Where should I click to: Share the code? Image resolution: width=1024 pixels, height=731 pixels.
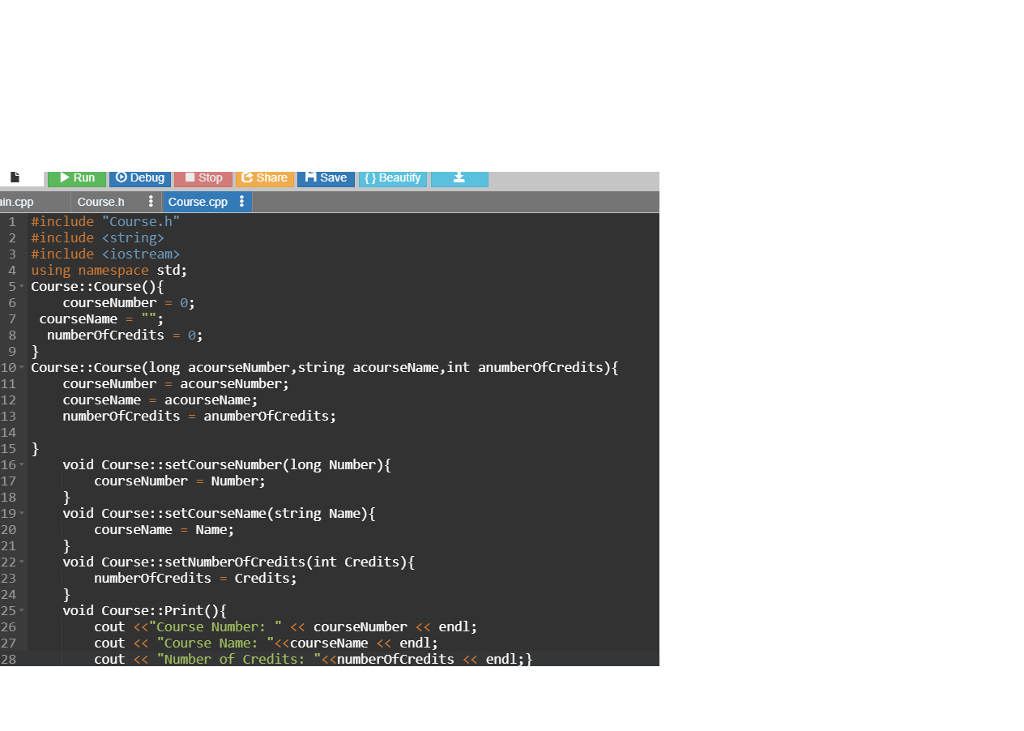point(264,178)
